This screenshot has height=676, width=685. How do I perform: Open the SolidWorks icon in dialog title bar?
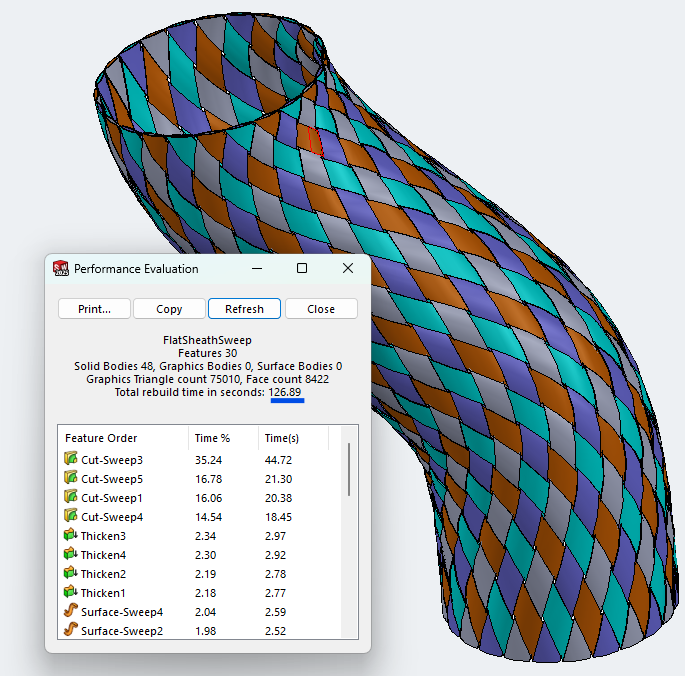coord(61,269)
